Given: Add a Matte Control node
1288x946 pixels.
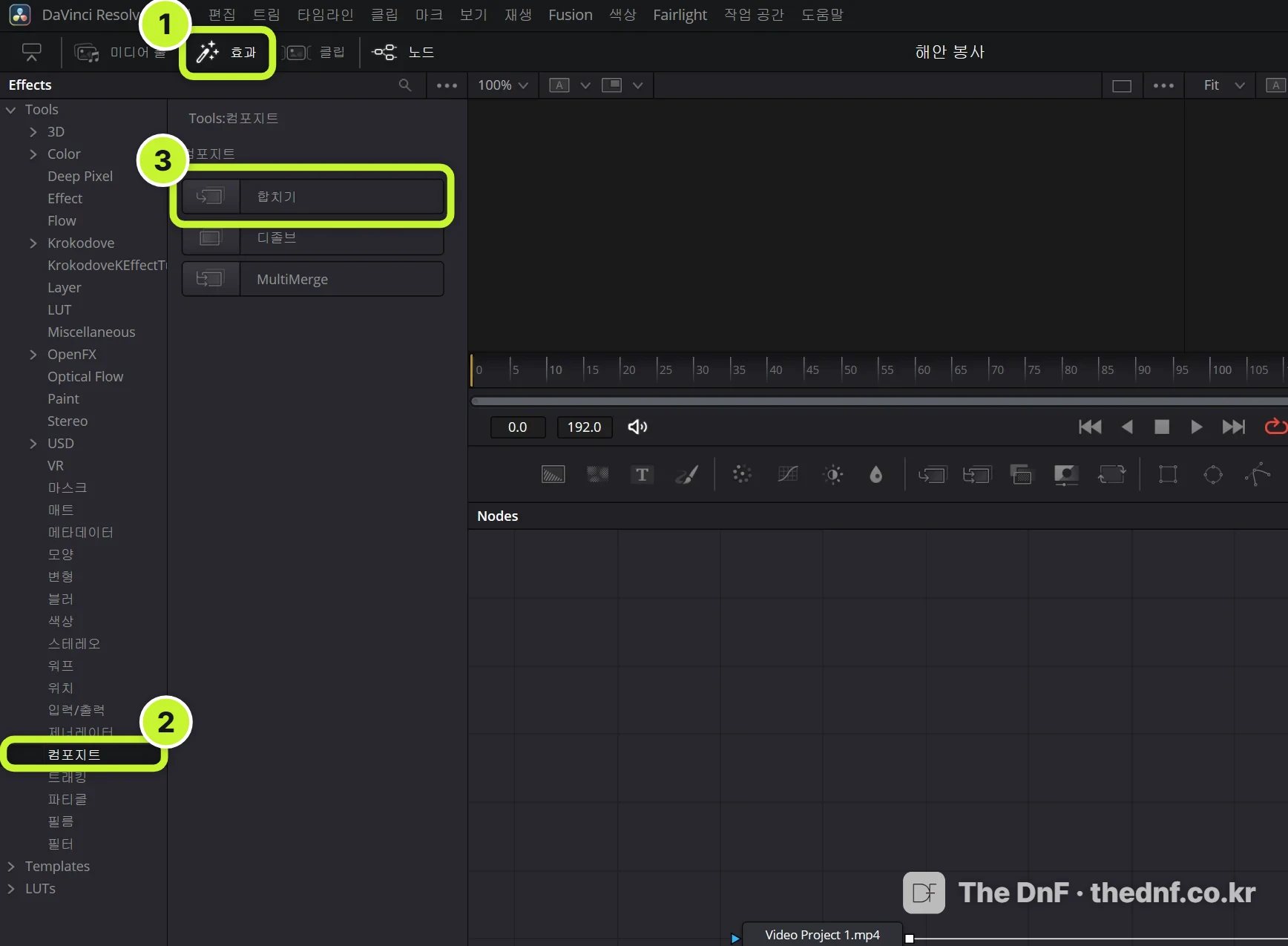Looking at the screenshot, I should [1066, 474].
